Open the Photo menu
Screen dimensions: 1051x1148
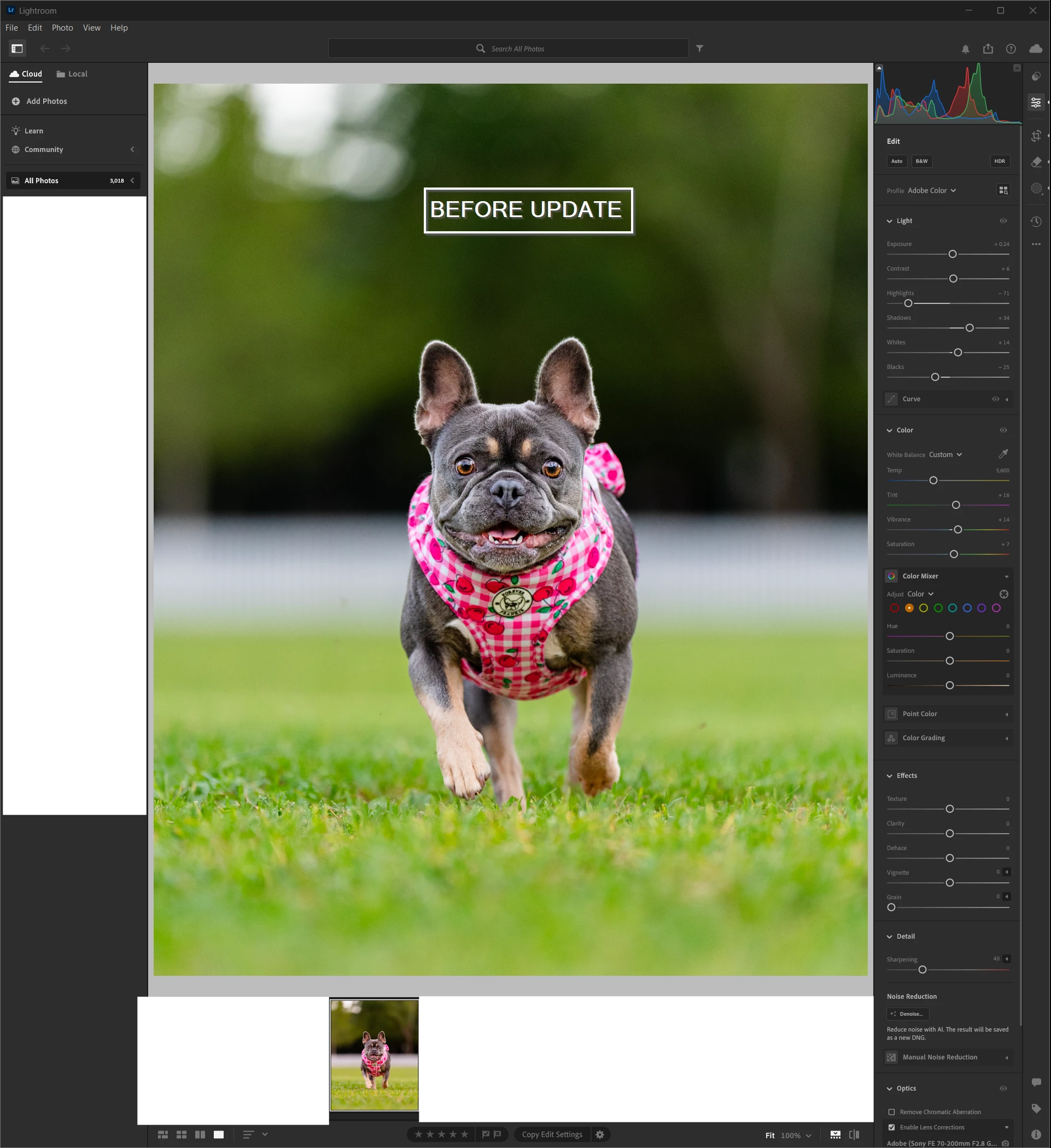point(62,27)
